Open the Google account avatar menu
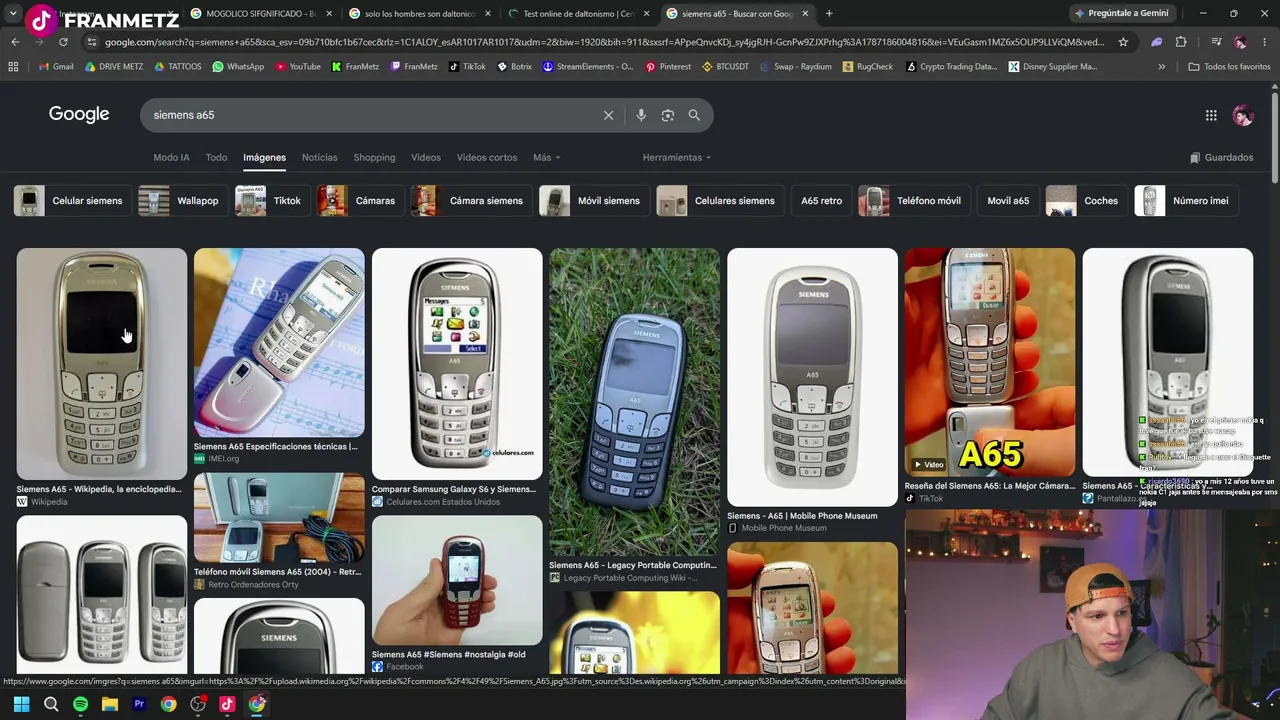The image size is (1280, 720). [1243, 115]
